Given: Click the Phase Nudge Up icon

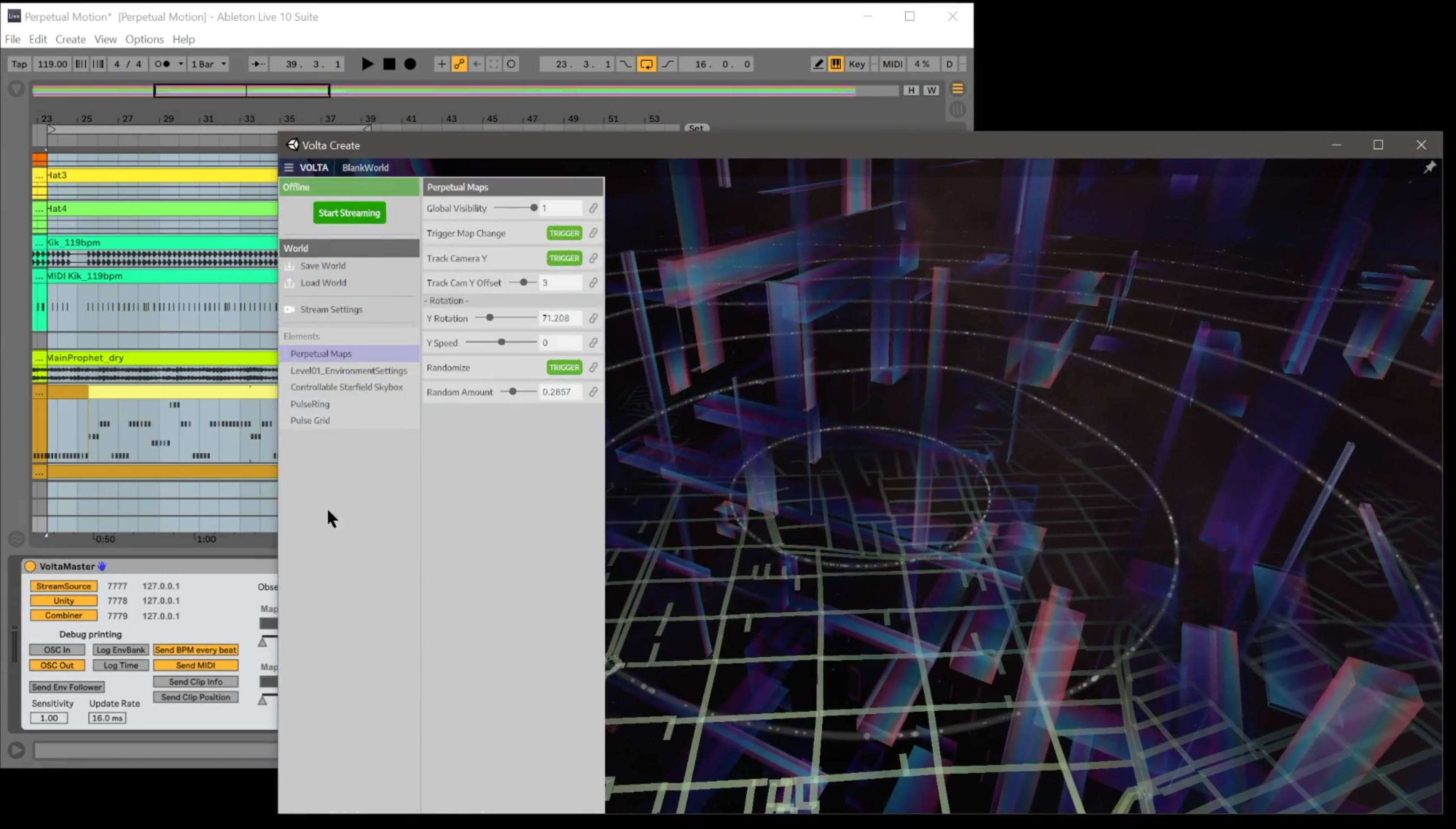Looking at the screenshot, I should [x=98, y=64].
